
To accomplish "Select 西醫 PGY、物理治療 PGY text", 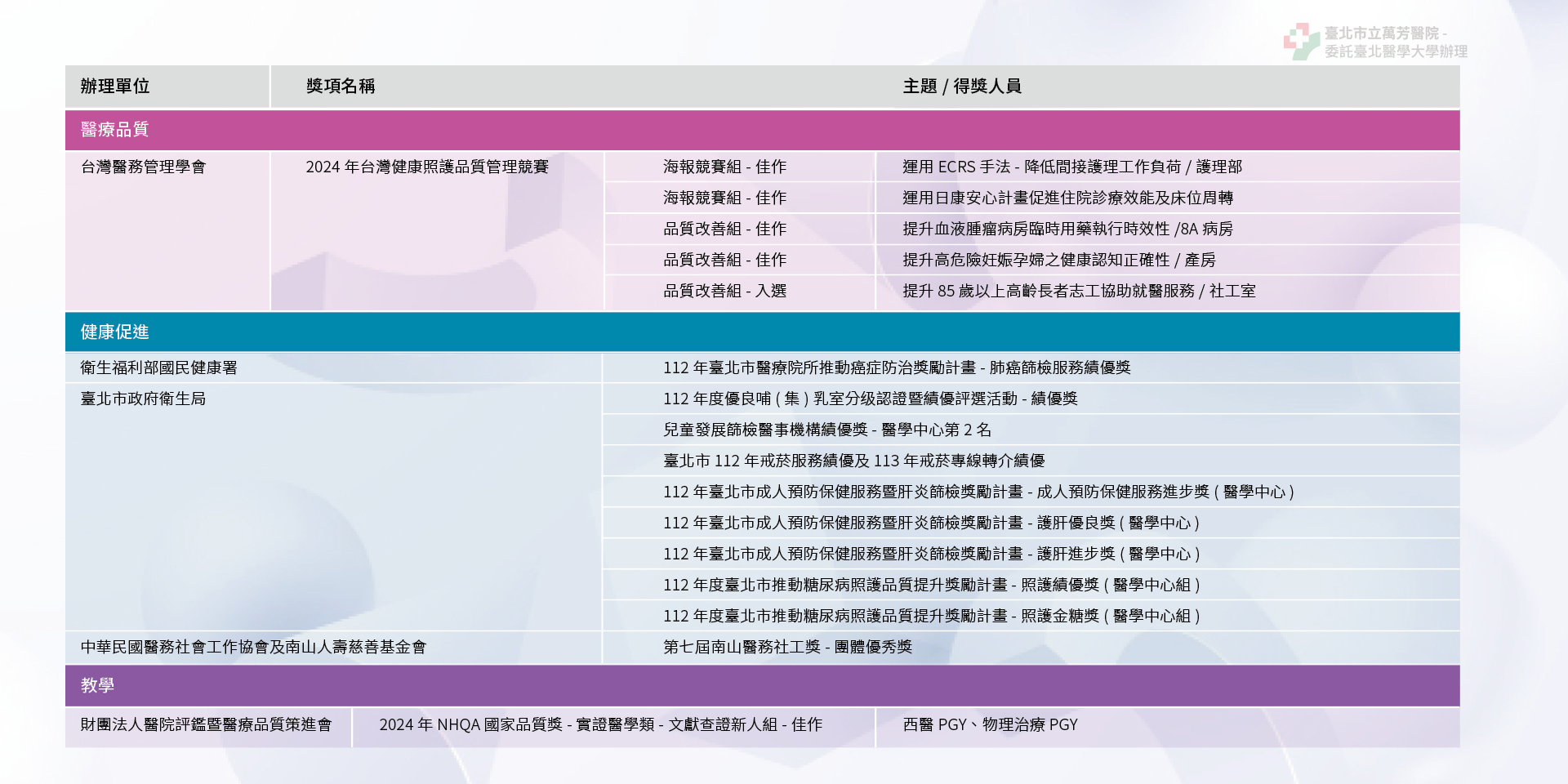I will 990,724.
